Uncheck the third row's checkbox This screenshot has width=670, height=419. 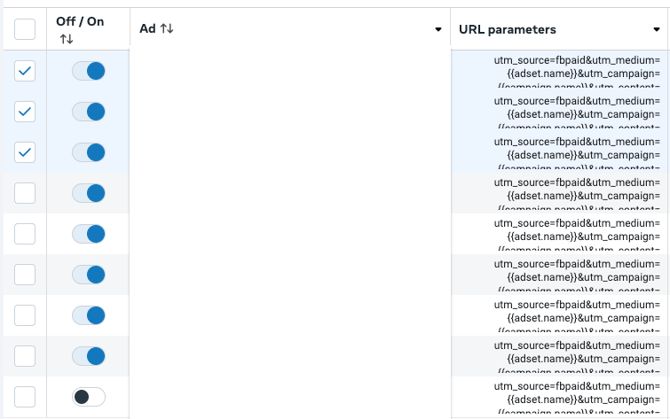point(25,152)
